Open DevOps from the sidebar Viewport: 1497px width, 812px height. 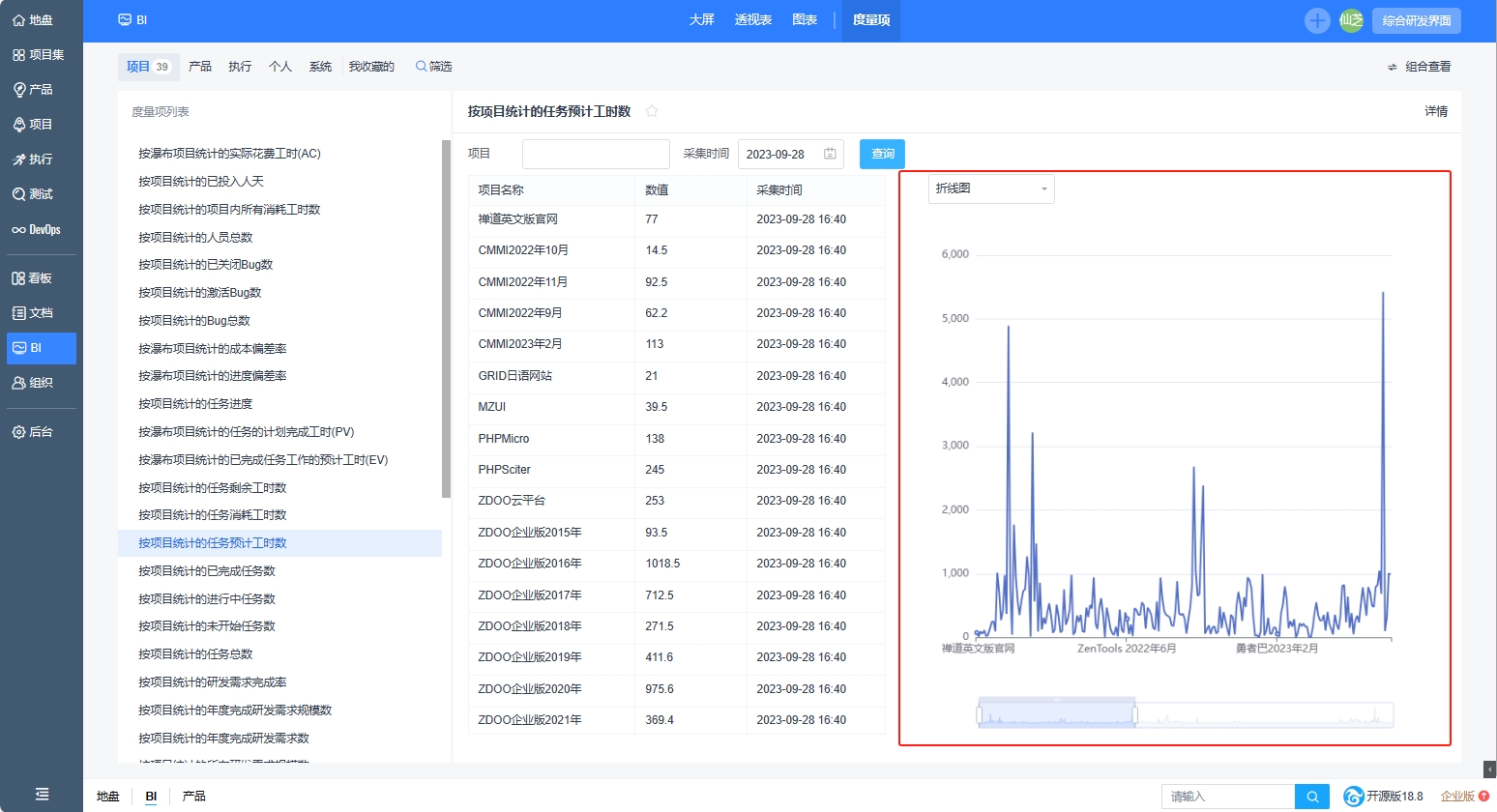[x=37, y=229]
